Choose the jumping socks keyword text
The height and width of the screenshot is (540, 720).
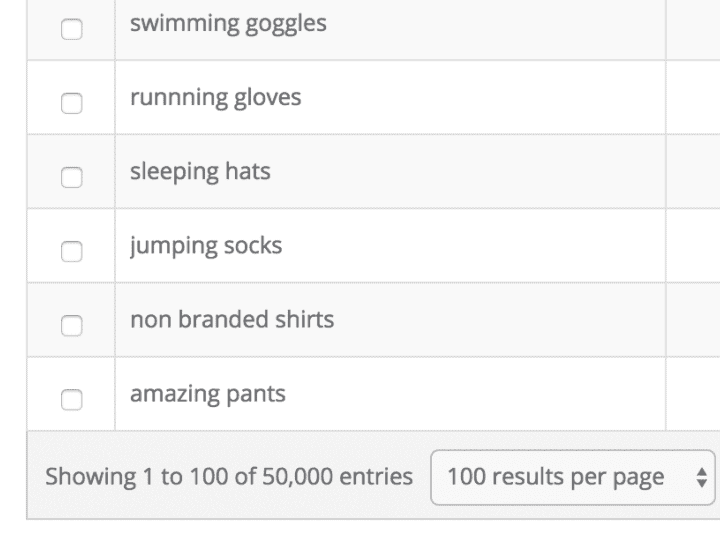pos(206,245)
